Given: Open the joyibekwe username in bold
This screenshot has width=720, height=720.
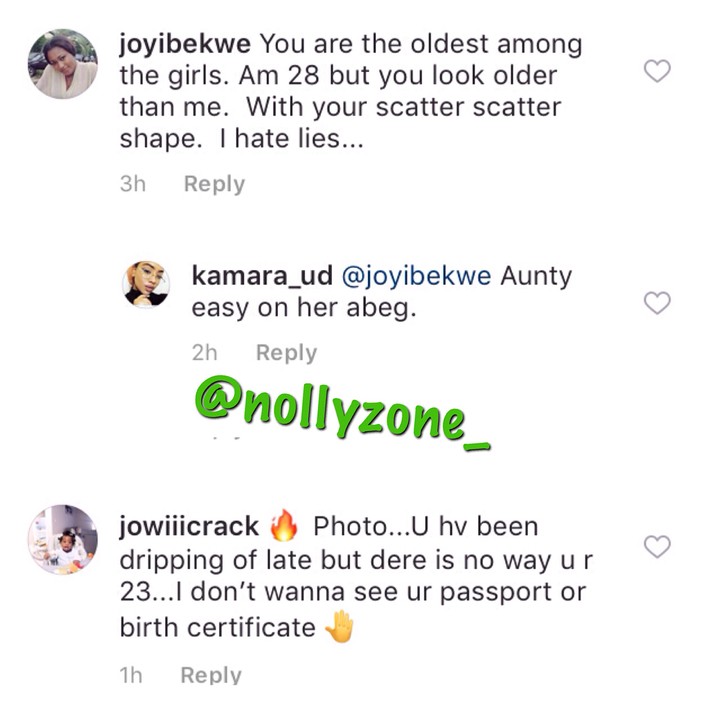Looking at the screenshot, I should click(x=185, y=45).
